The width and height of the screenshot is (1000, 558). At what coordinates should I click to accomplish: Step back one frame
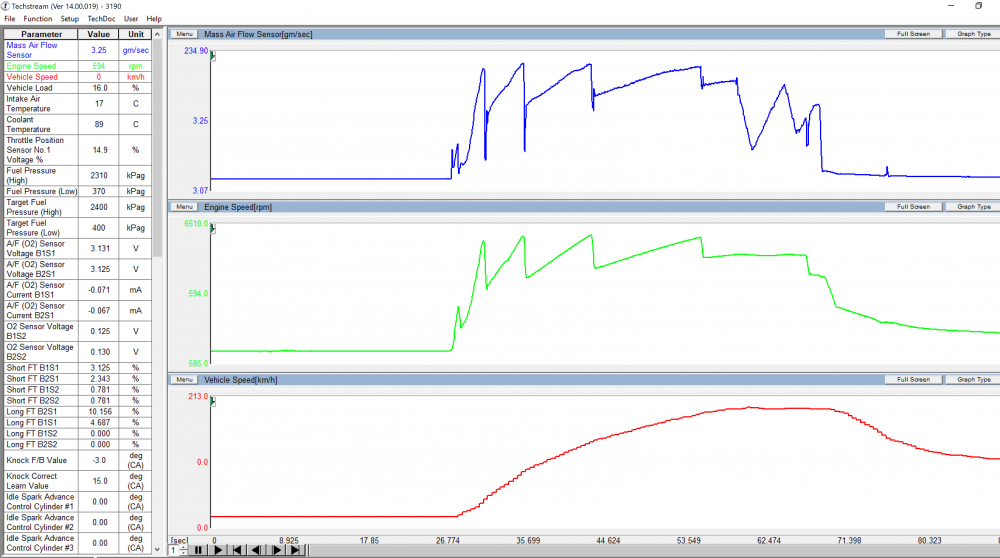(x=256, y=550)
